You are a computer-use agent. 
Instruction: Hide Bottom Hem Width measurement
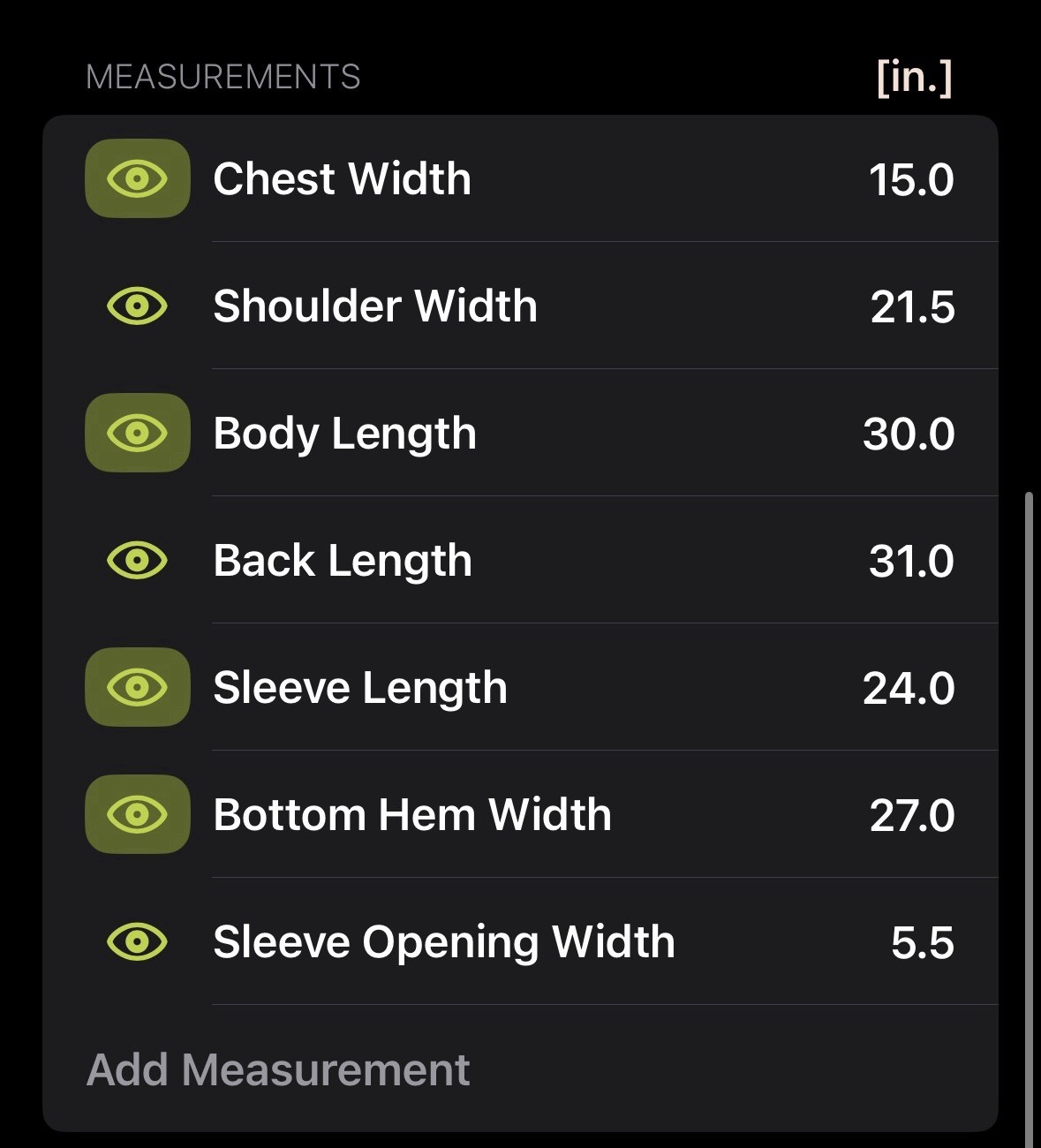coord(137,815)
